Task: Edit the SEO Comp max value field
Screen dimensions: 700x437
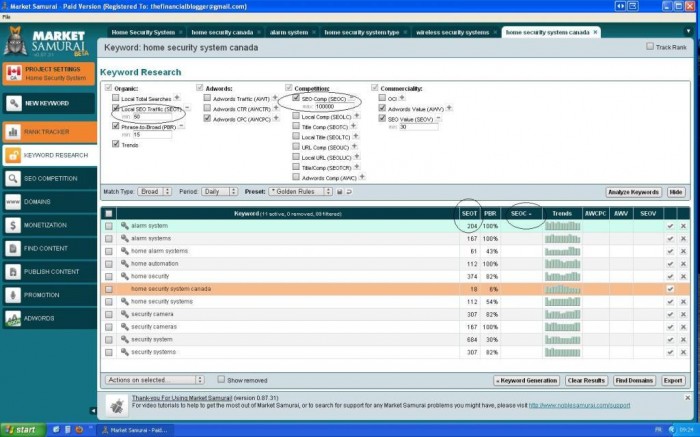Action: click(334, 107)
